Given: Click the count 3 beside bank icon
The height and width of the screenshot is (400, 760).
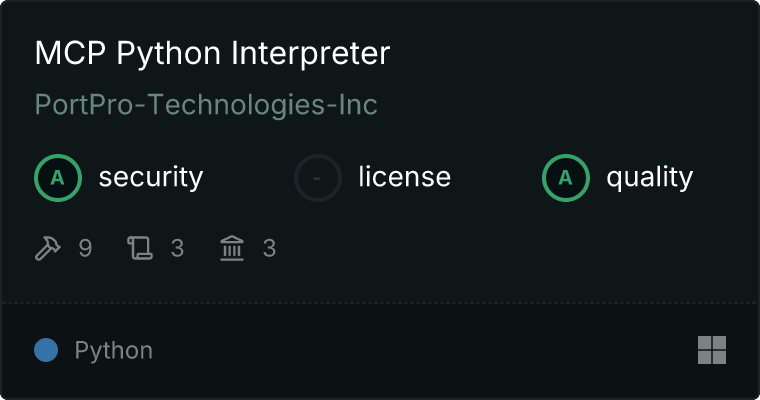Looking at the screenshot, I should 269,248.
